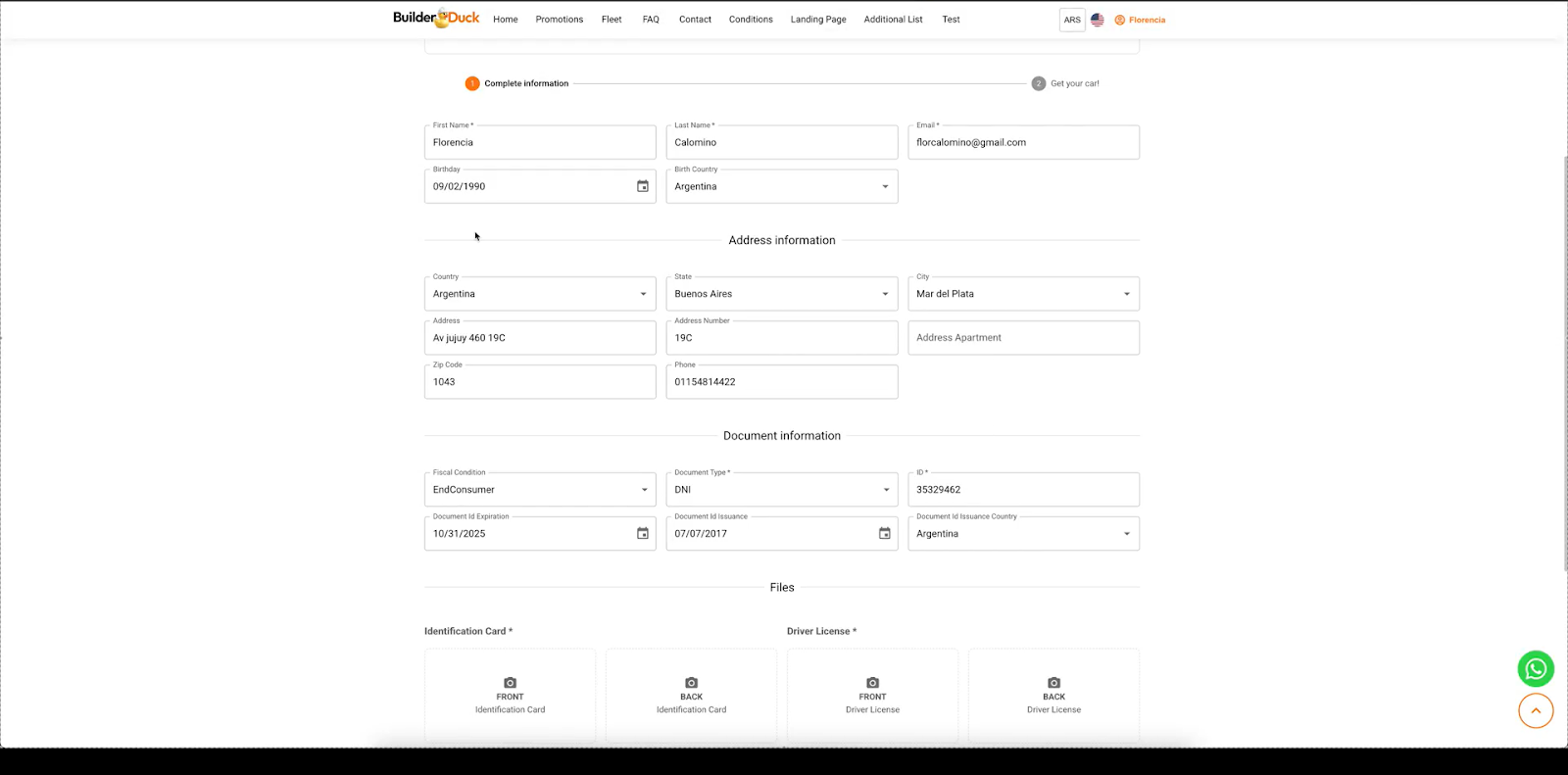
Task: Click the WhatsApp chat icon
Action: pyautogui.click(x=1536, y=669)
